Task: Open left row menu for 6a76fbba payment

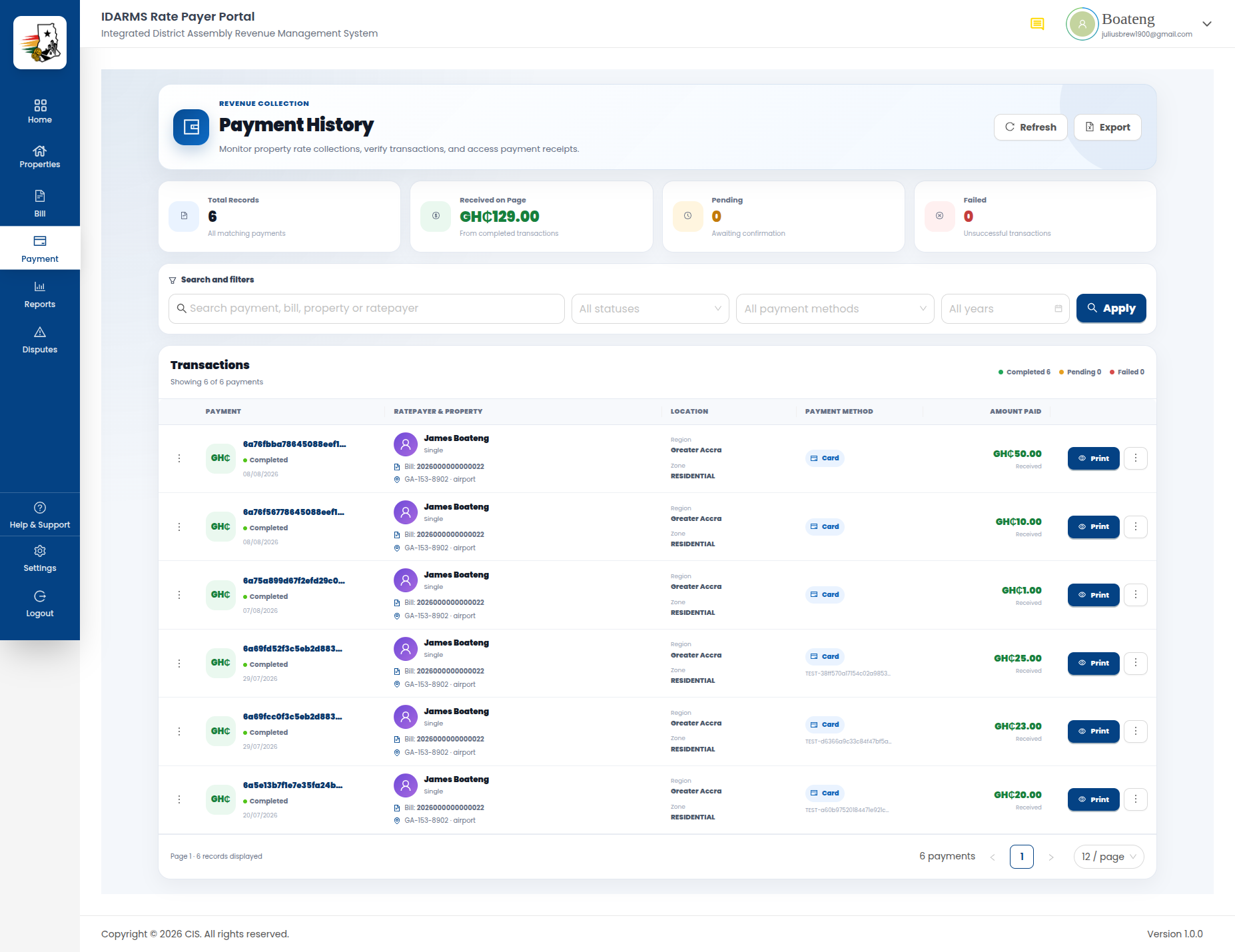Action: click(179, 458)
